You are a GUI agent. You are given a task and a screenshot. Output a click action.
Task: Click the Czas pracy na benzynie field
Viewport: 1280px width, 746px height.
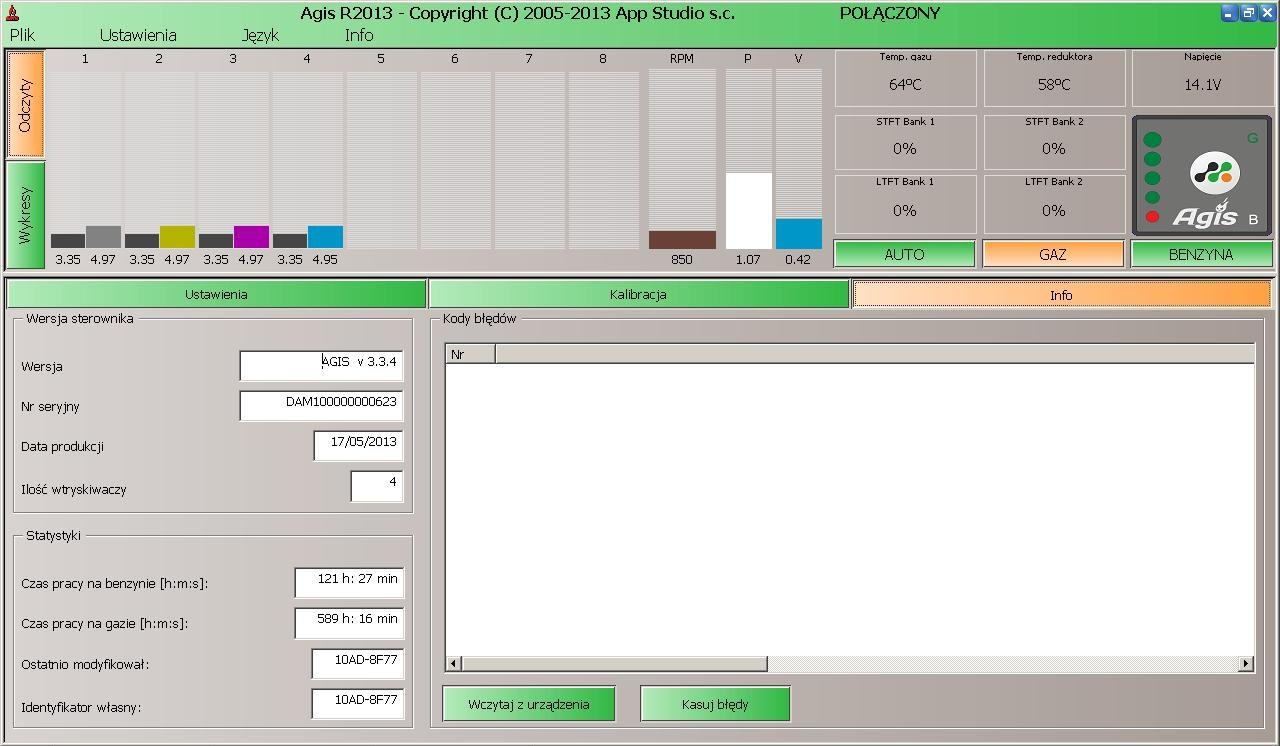coord(349,582)
